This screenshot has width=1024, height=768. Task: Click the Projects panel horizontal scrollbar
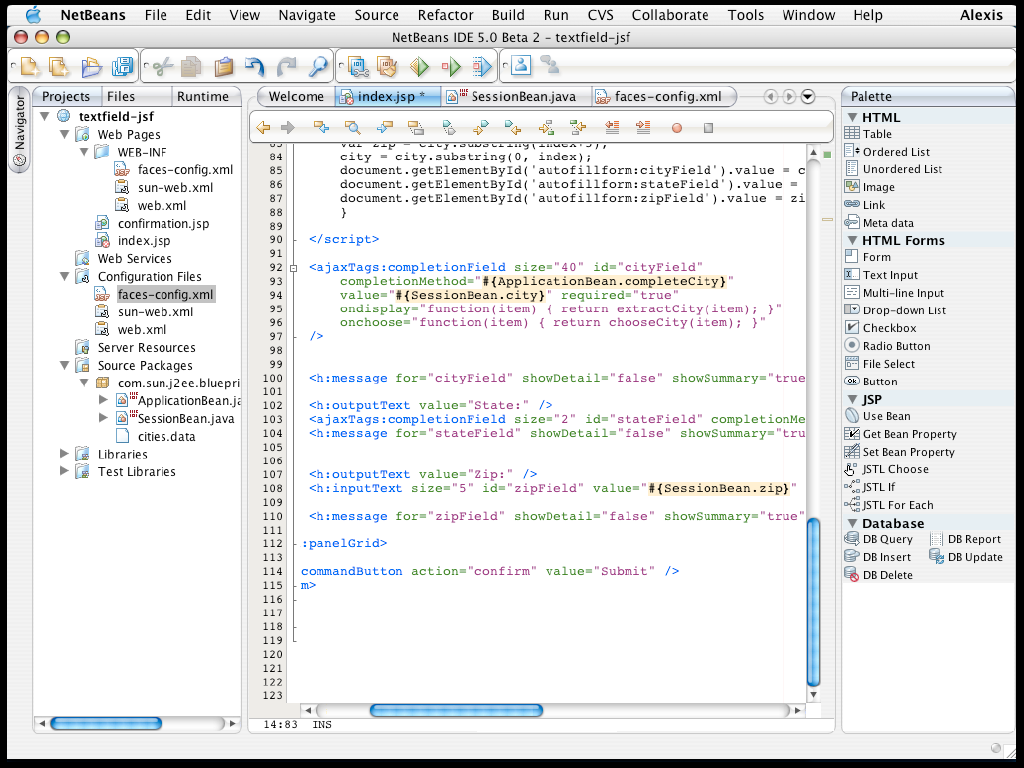click(106, 723)
